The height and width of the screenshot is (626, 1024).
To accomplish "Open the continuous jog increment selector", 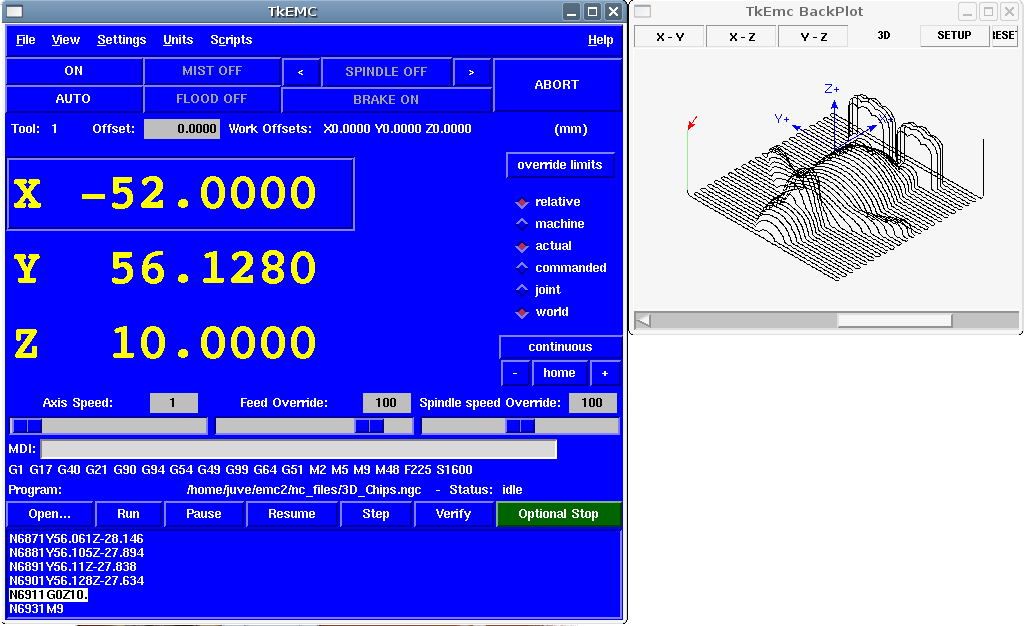I will 560,346.
